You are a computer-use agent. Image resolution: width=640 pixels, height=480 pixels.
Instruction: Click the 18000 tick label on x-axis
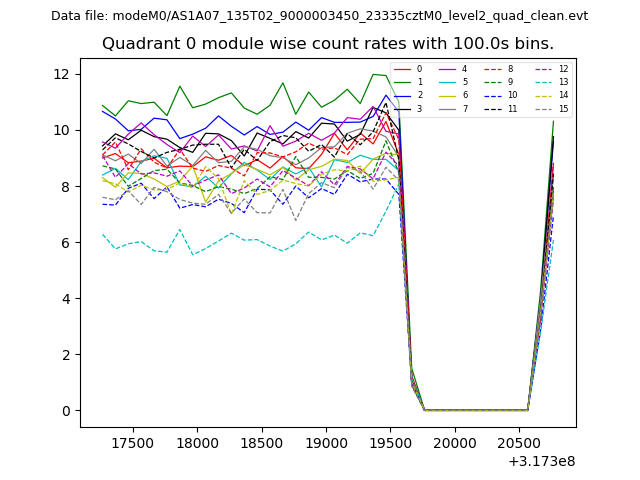pyautogui.click(x=197, y=443)
